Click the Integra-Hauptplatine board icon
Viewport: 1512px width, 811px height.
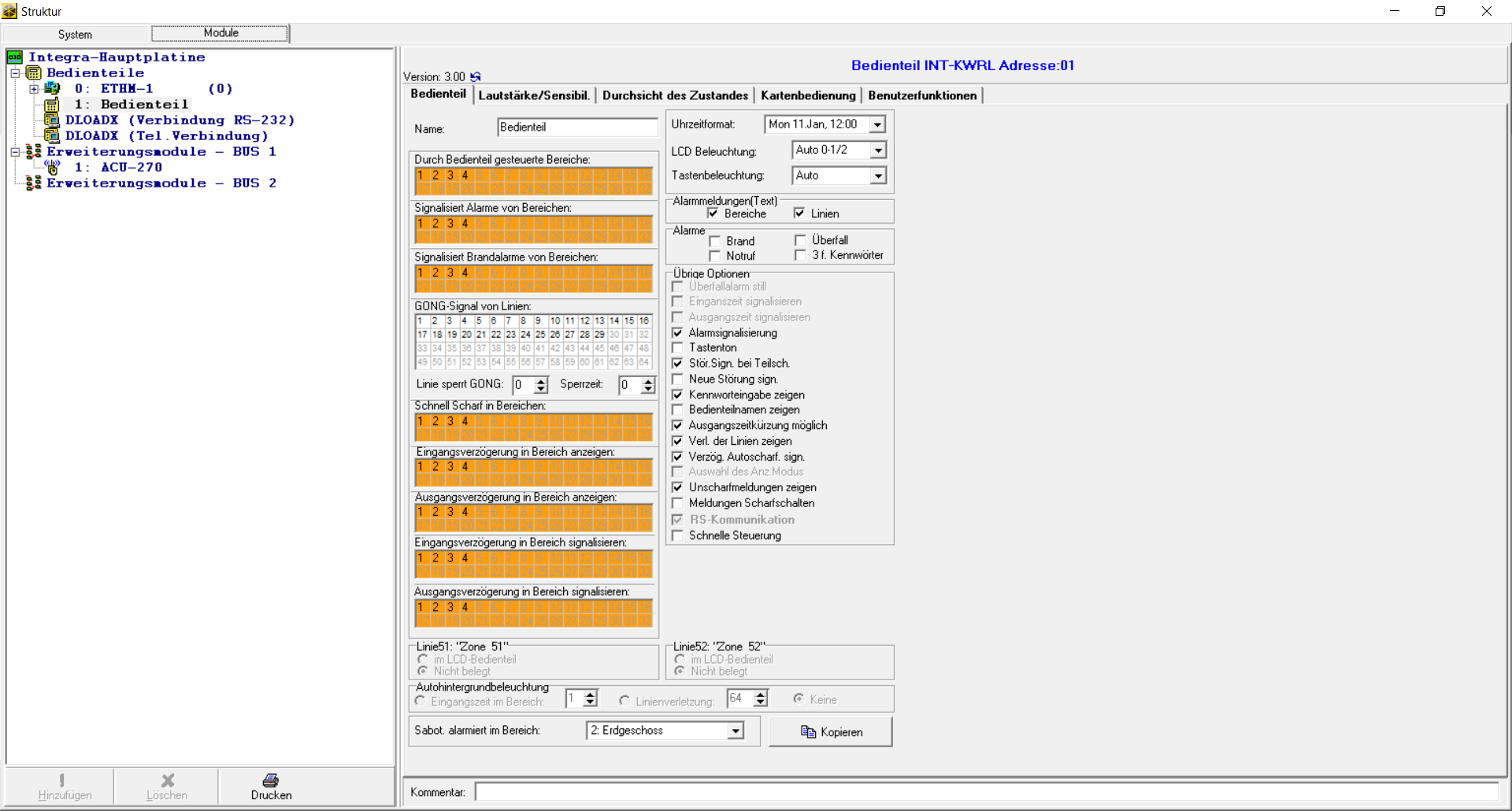[14, 57]
